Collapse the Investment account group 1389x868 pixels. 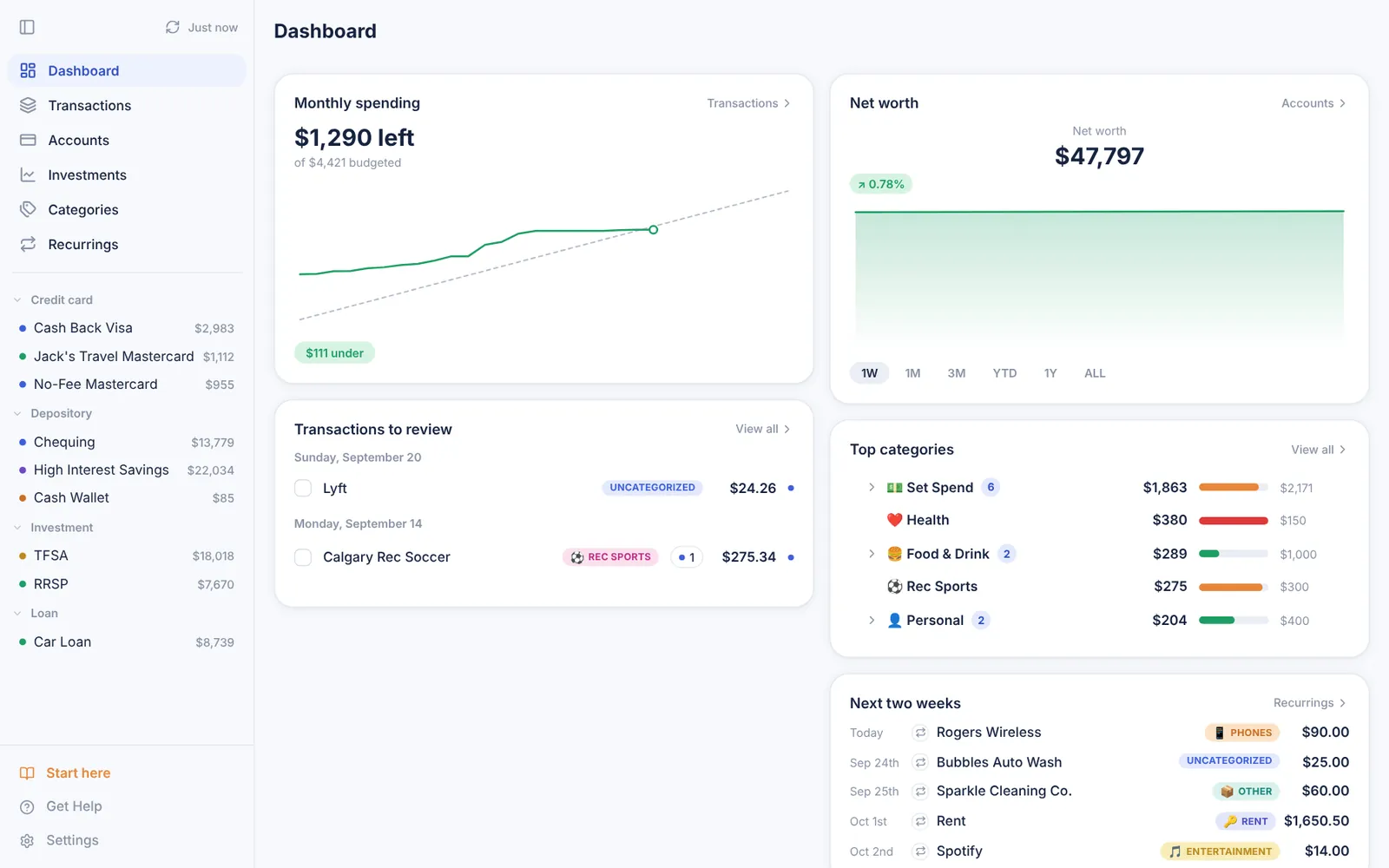tap(17, 527)
